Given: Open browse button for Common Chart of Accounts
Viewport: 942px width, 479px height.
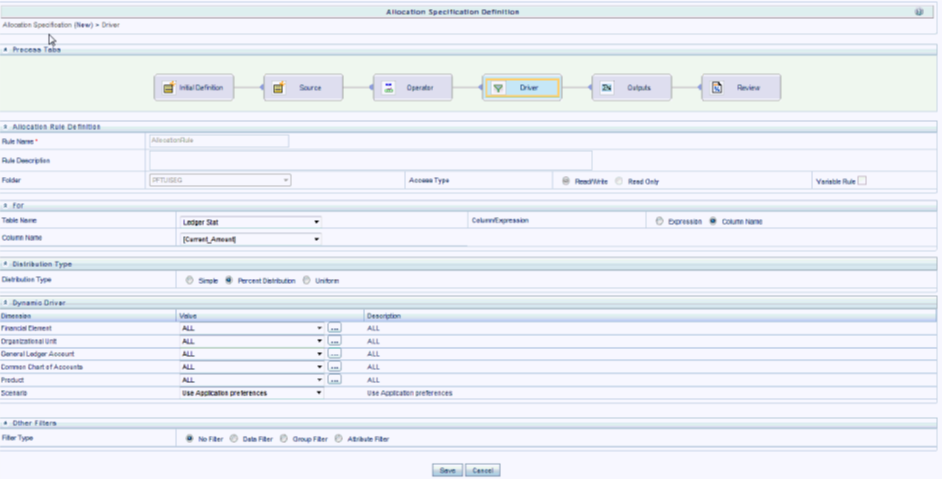Looking at the screenshot, I should tap(335, 367).
